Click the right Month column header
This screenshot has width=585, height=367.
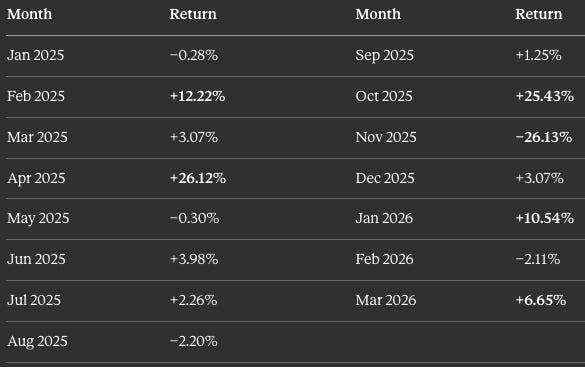point(378,14)
